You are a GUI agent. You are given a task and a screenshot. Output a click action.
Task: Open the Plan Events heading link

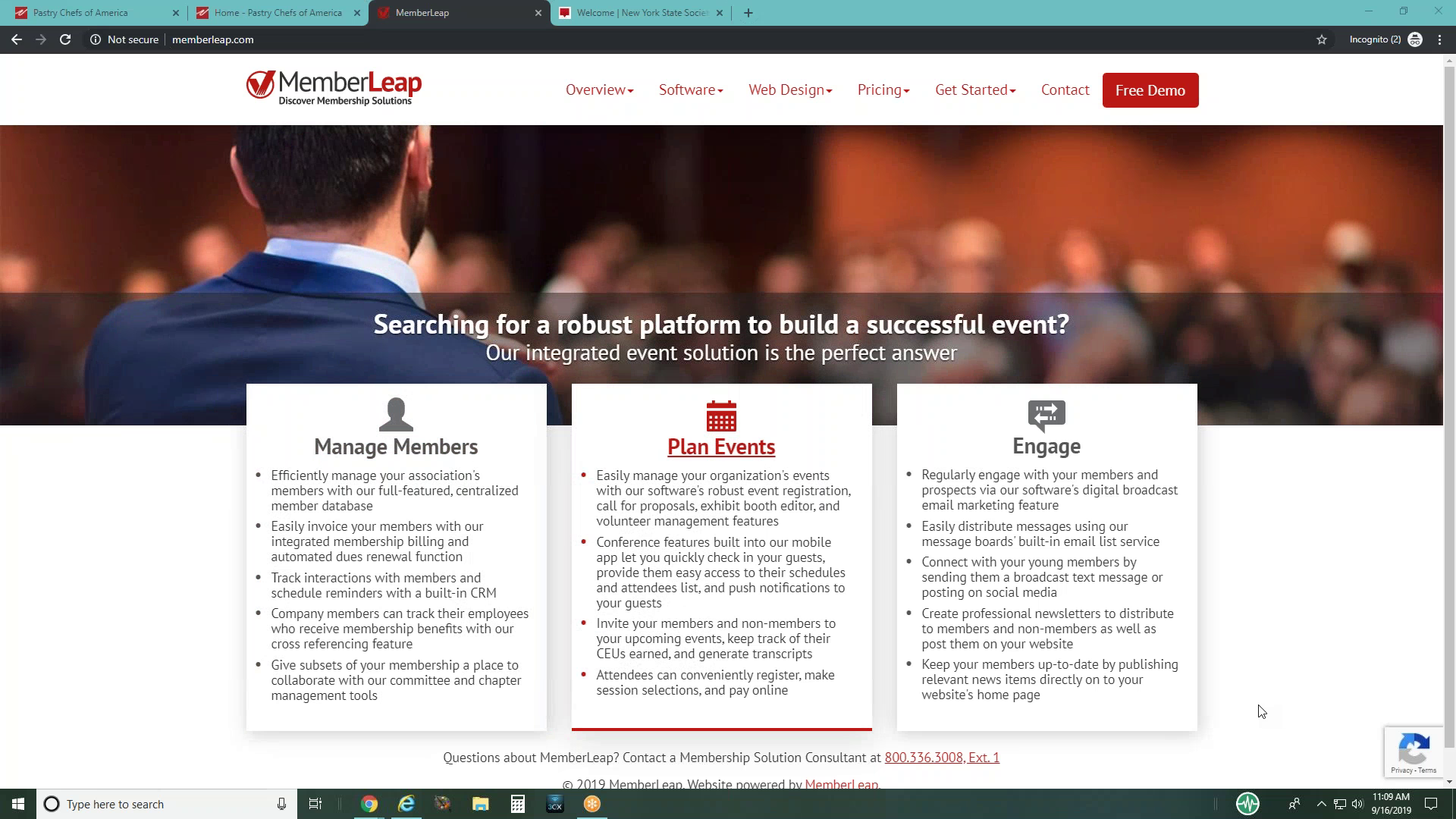click(x=721, y=447)
